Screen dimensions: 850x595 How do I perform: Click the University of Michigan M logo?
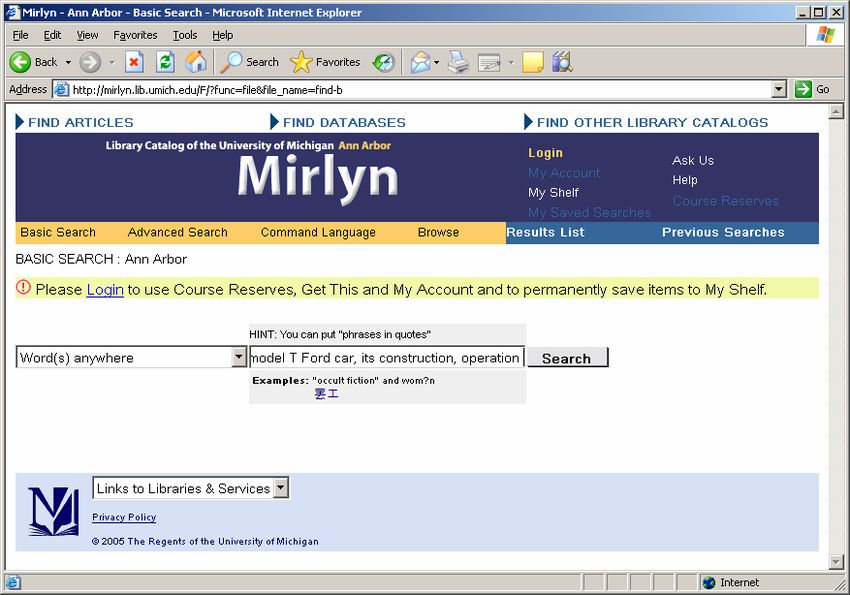[x=53, y=511]
